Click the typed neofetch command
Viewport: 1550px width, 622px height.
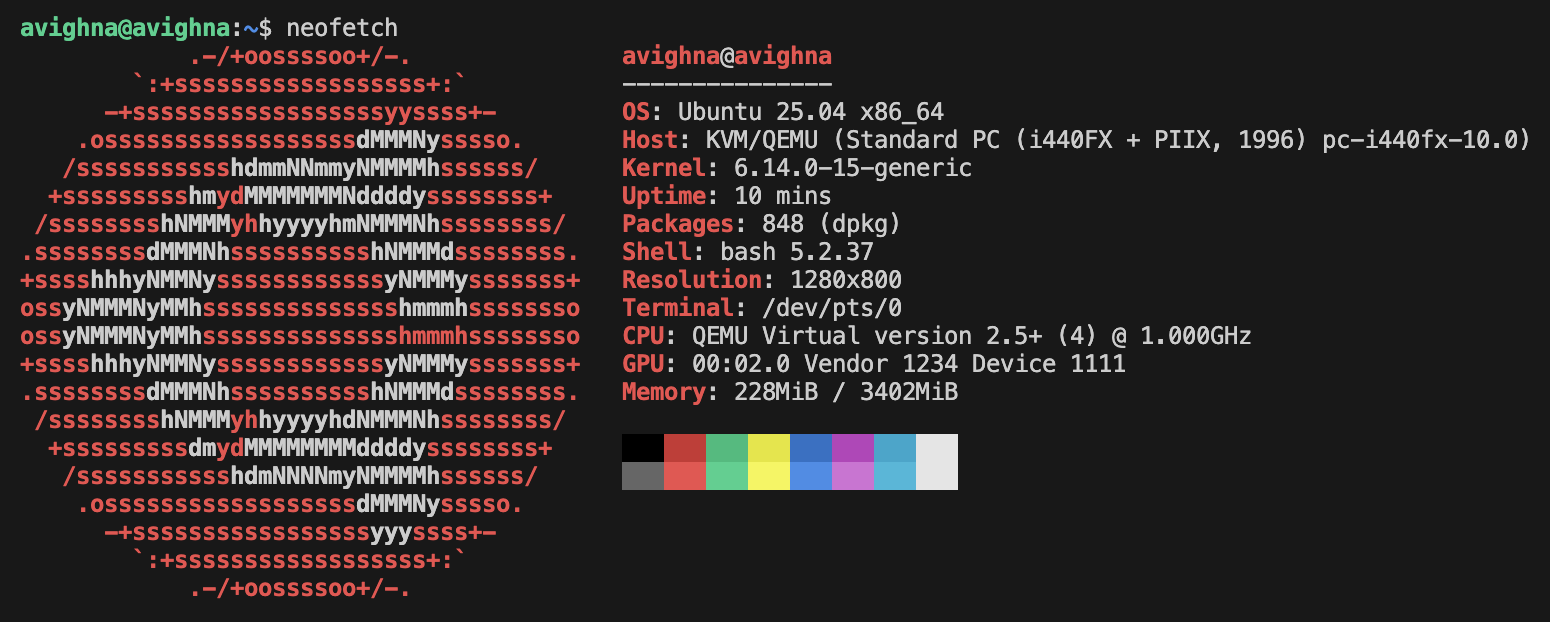(328, 28)
